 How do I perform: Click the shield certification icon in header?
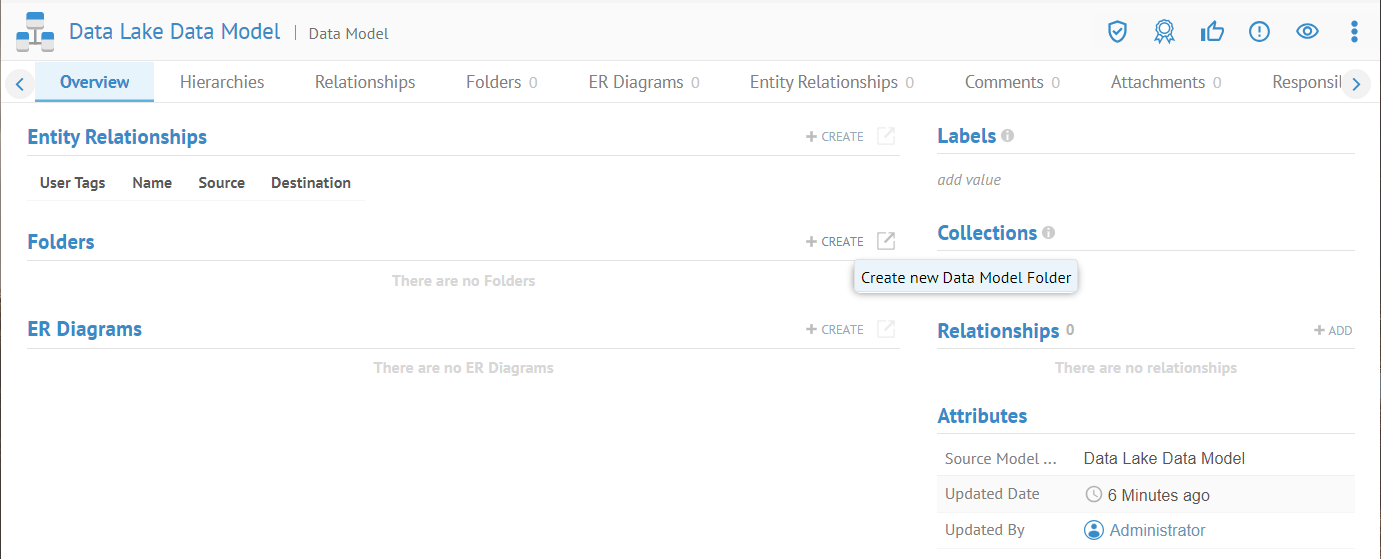[x=1117, y=32]
